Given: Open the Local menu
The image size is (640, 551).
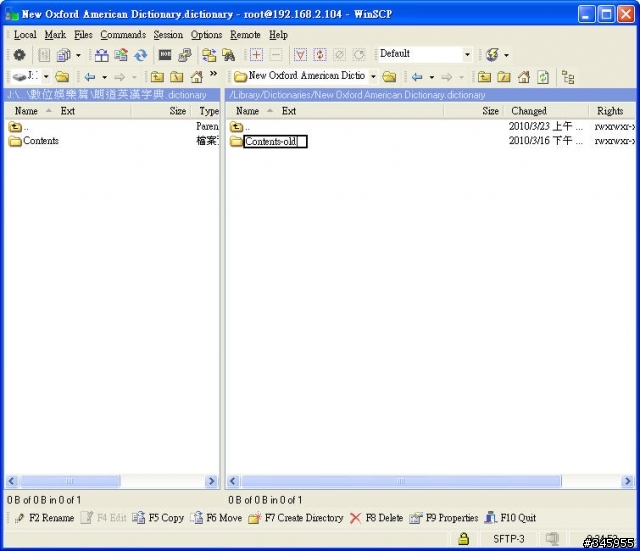Looking at the screenshot, I should (25, 35).
